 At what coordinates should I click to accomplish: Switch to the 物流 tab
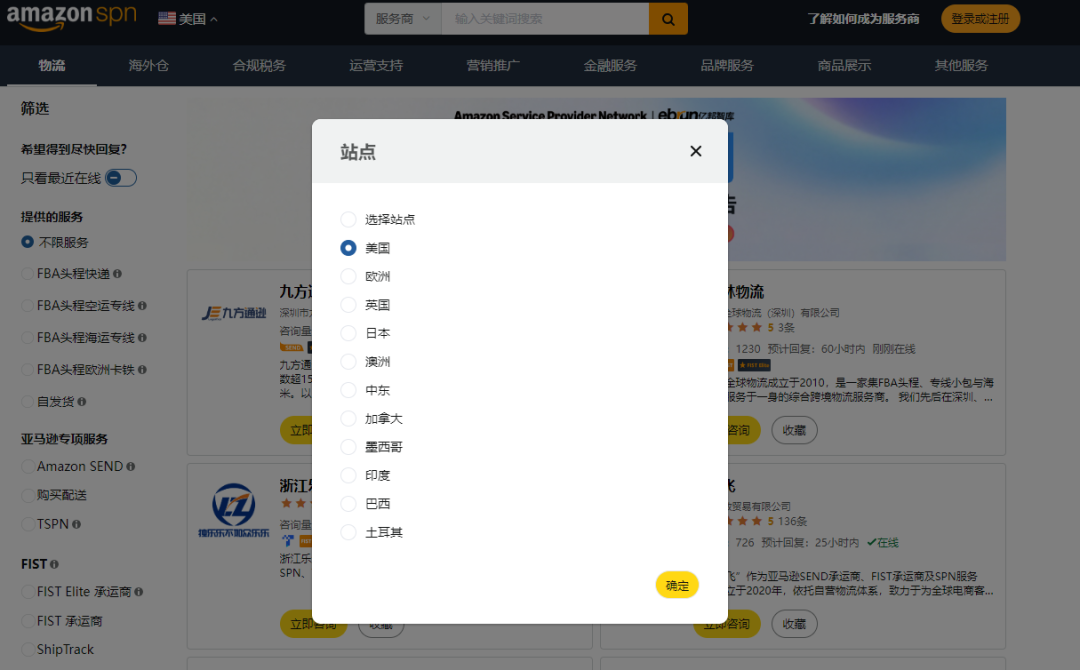pos(52,65)
